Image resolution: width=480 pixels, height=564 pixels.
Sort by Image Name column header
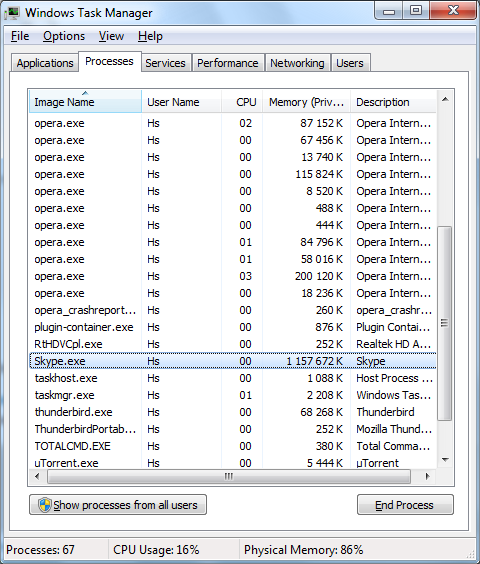click(x=85, y=102)
